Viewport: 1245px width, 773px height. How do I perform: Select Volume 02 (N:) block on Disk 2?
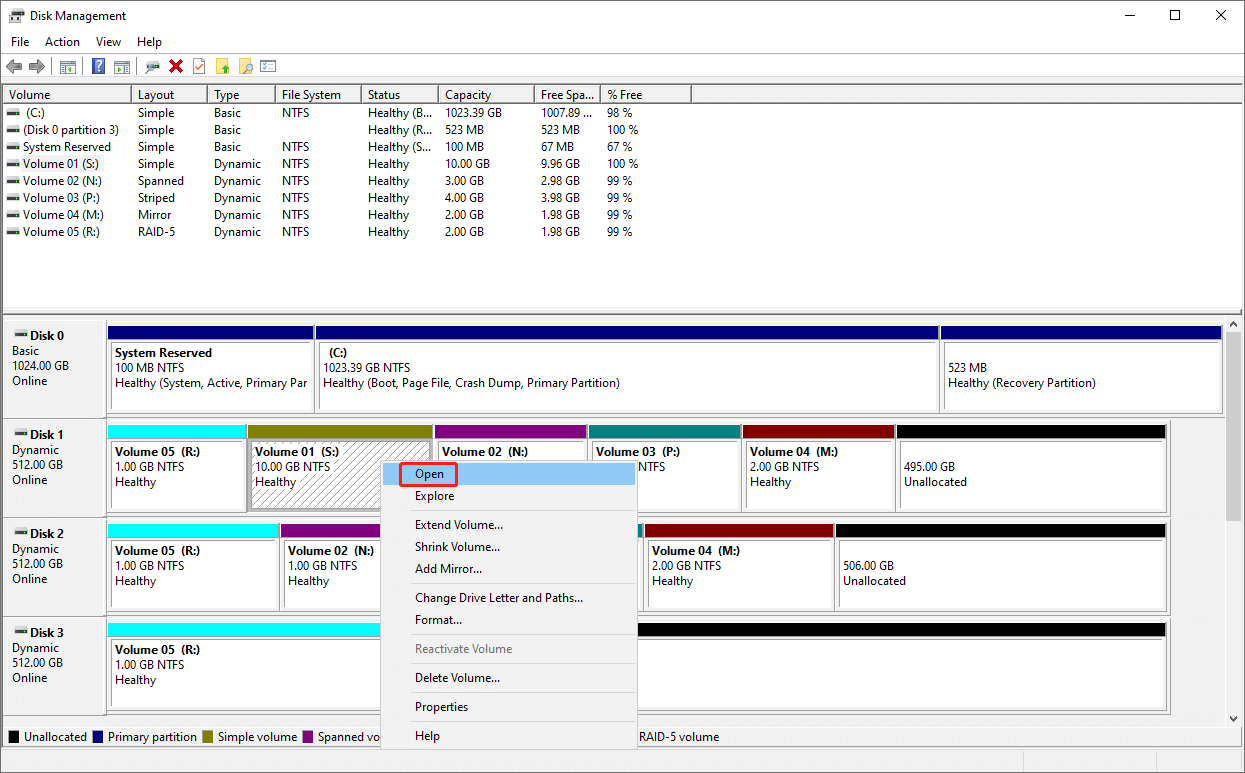coord(331,567)
